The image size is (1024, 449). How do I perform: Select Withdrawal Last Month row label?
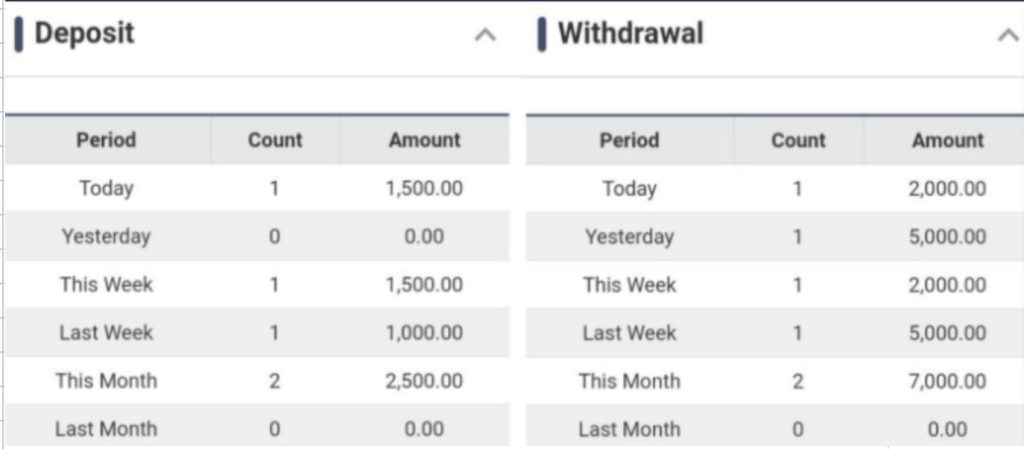coord(629,429)
